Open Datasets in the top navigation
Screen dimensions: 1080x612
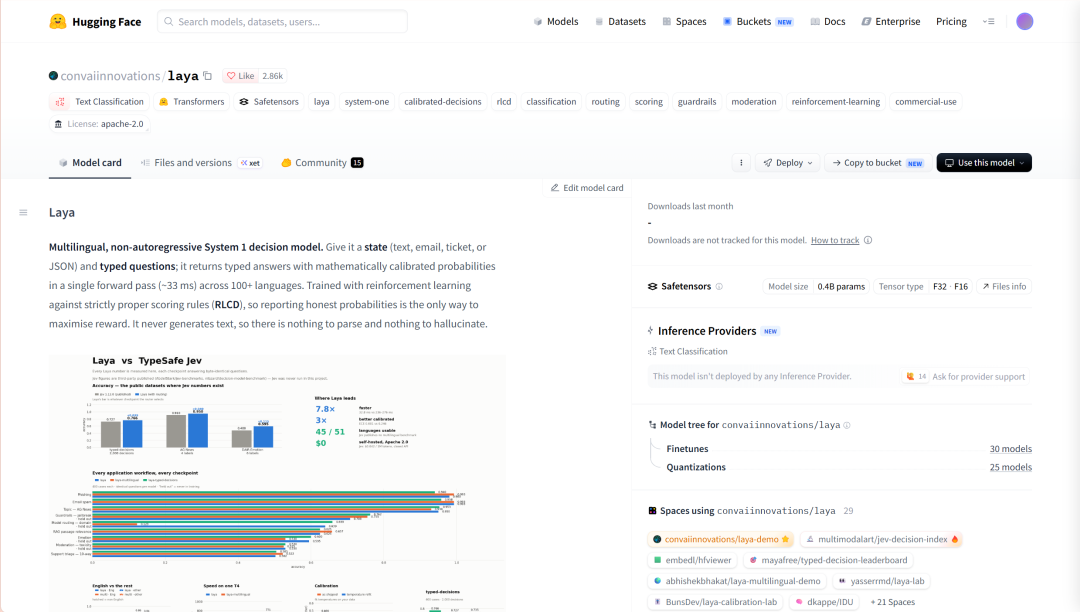[x=620, y=21]
